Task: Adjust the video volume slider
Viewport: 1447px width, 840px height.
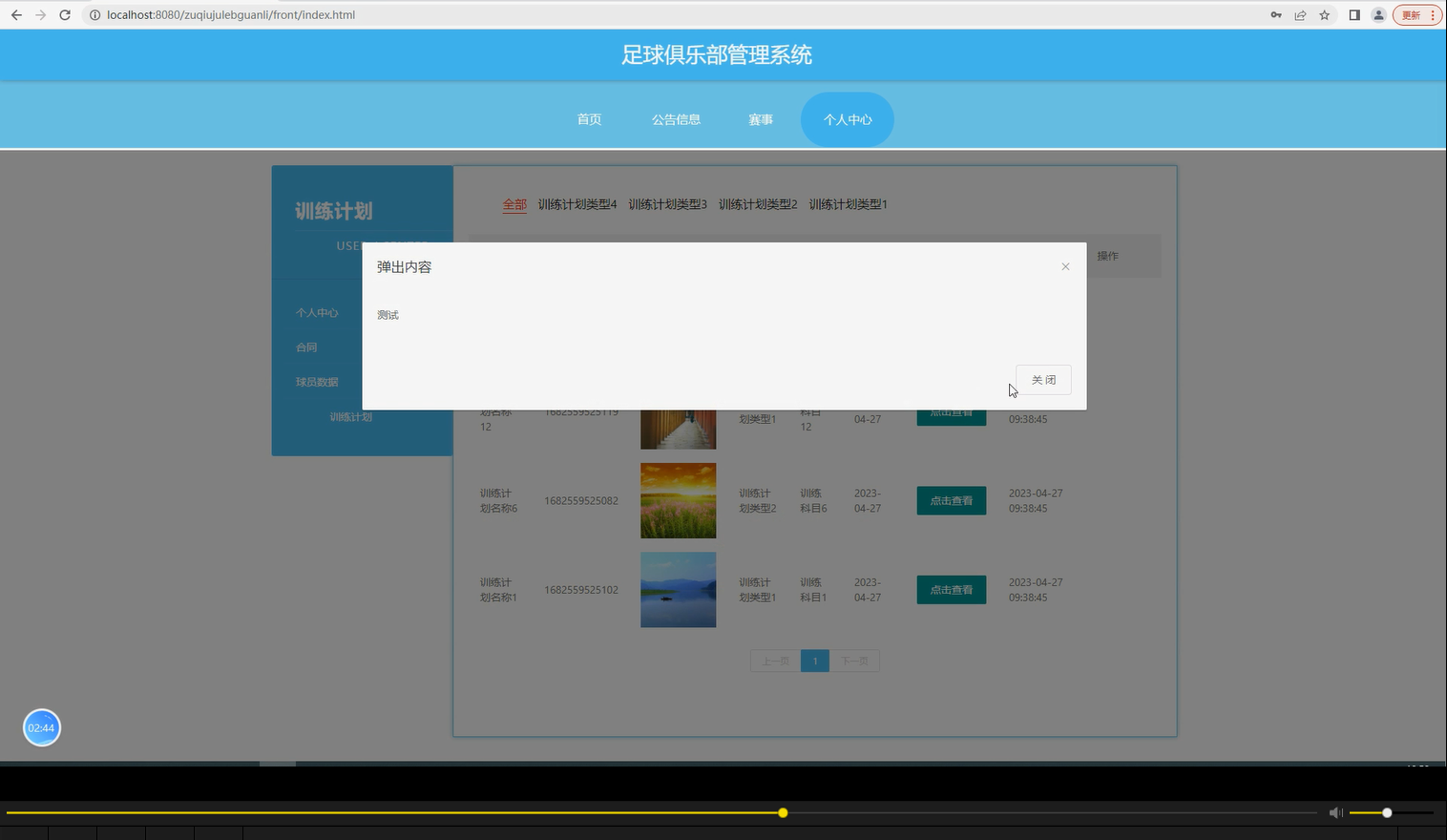Action: pos(1386,812)
